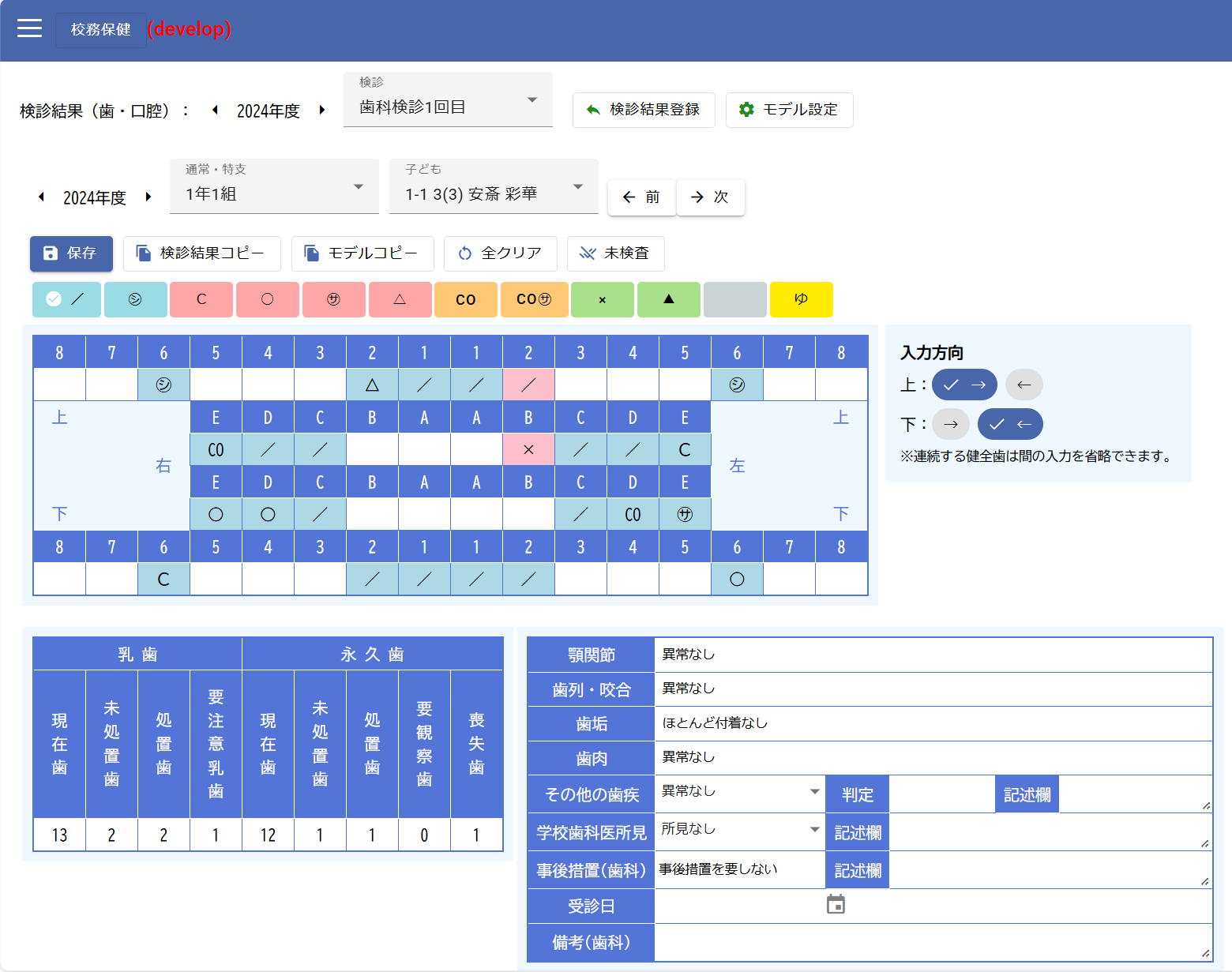Open the 歯肉 value field
This screenshot has width=1232, height=972.
click(933, 757)
